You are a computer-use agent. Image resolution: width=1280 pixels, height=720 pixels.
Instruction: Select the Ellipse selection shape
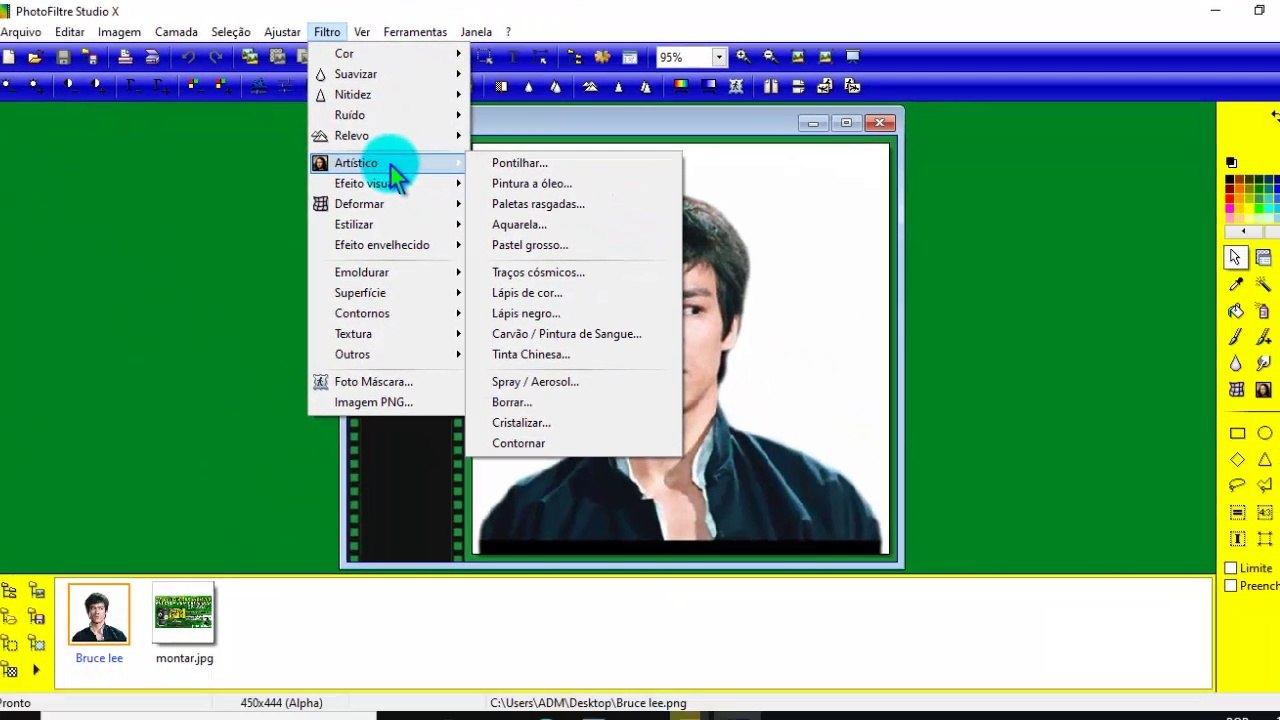(x=1264, y=433)
